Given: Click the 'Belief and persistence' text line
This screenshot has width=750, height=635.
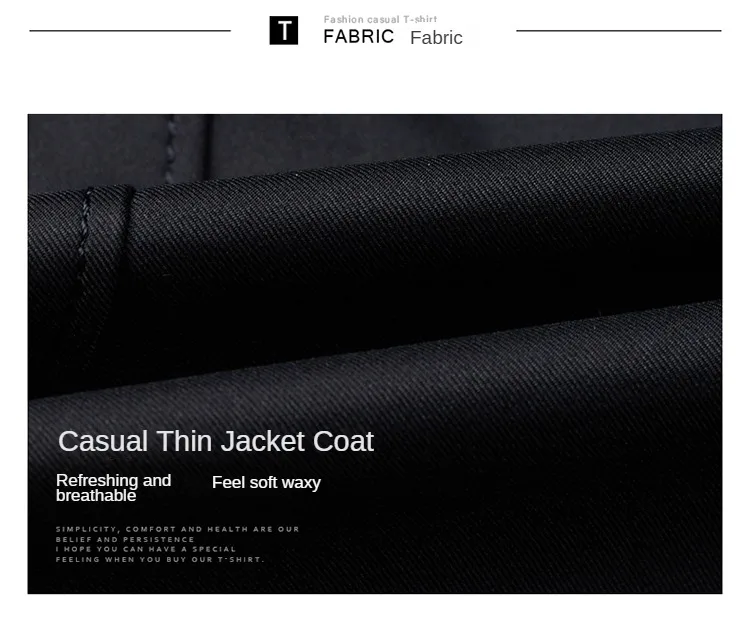Looking at the screenshot, I should [125, 539].
